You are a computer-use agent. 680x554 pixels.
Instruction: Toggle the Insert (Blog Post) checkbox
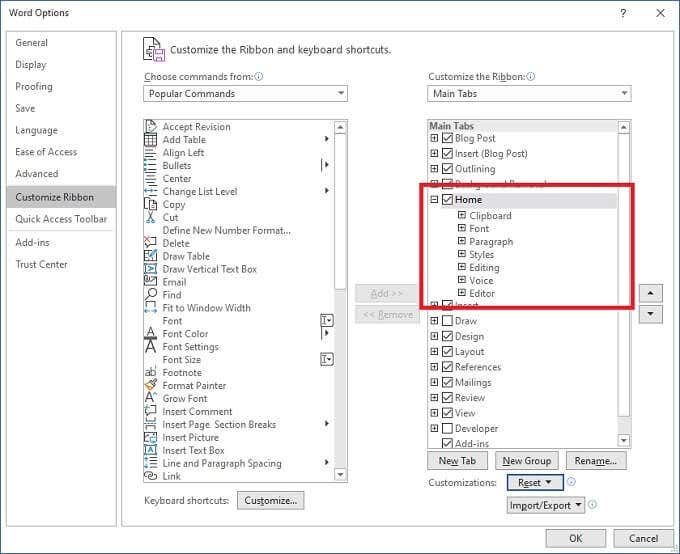(x=447, y=154)
